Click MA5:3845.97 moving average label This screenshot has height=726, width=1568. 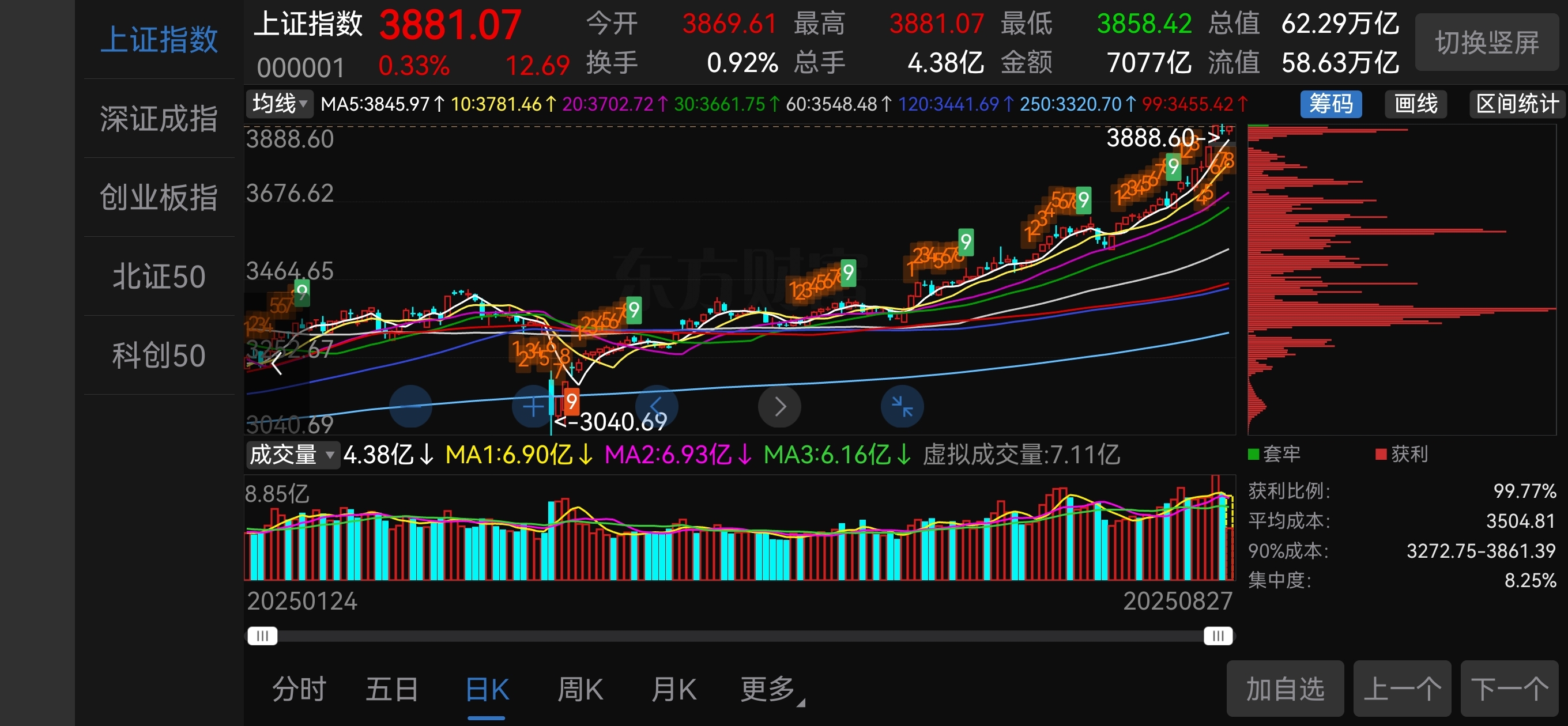click(382, 104)
